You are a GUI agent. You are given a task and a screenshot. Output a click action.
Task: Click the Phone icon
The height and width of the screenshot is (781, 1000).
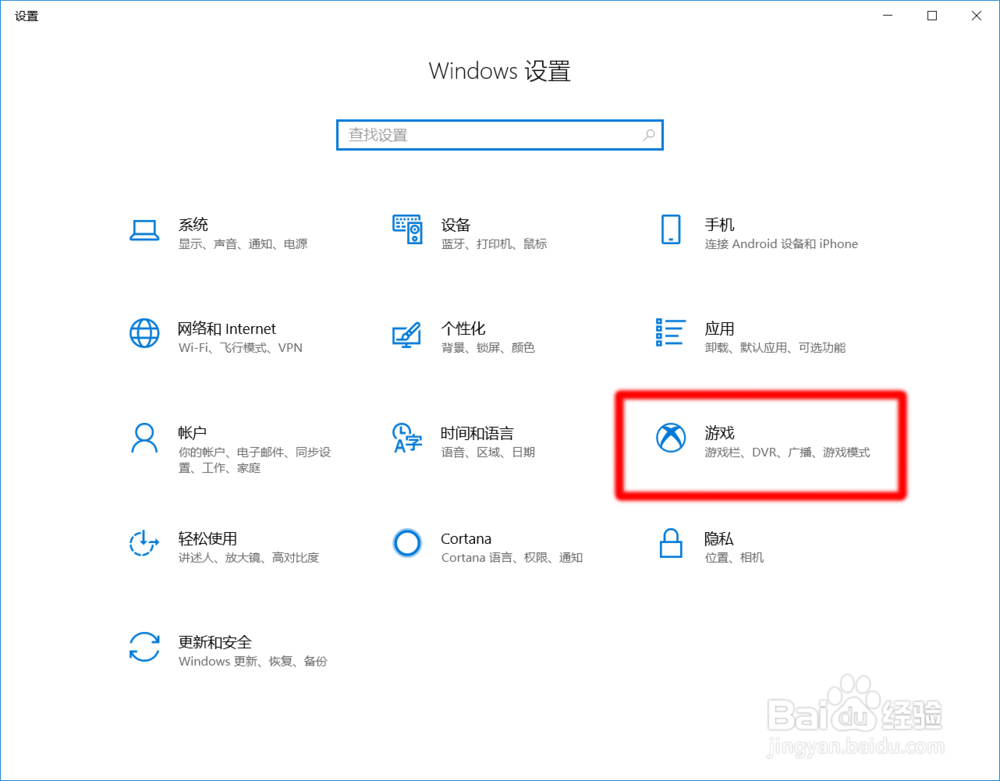tap(670, 230)
